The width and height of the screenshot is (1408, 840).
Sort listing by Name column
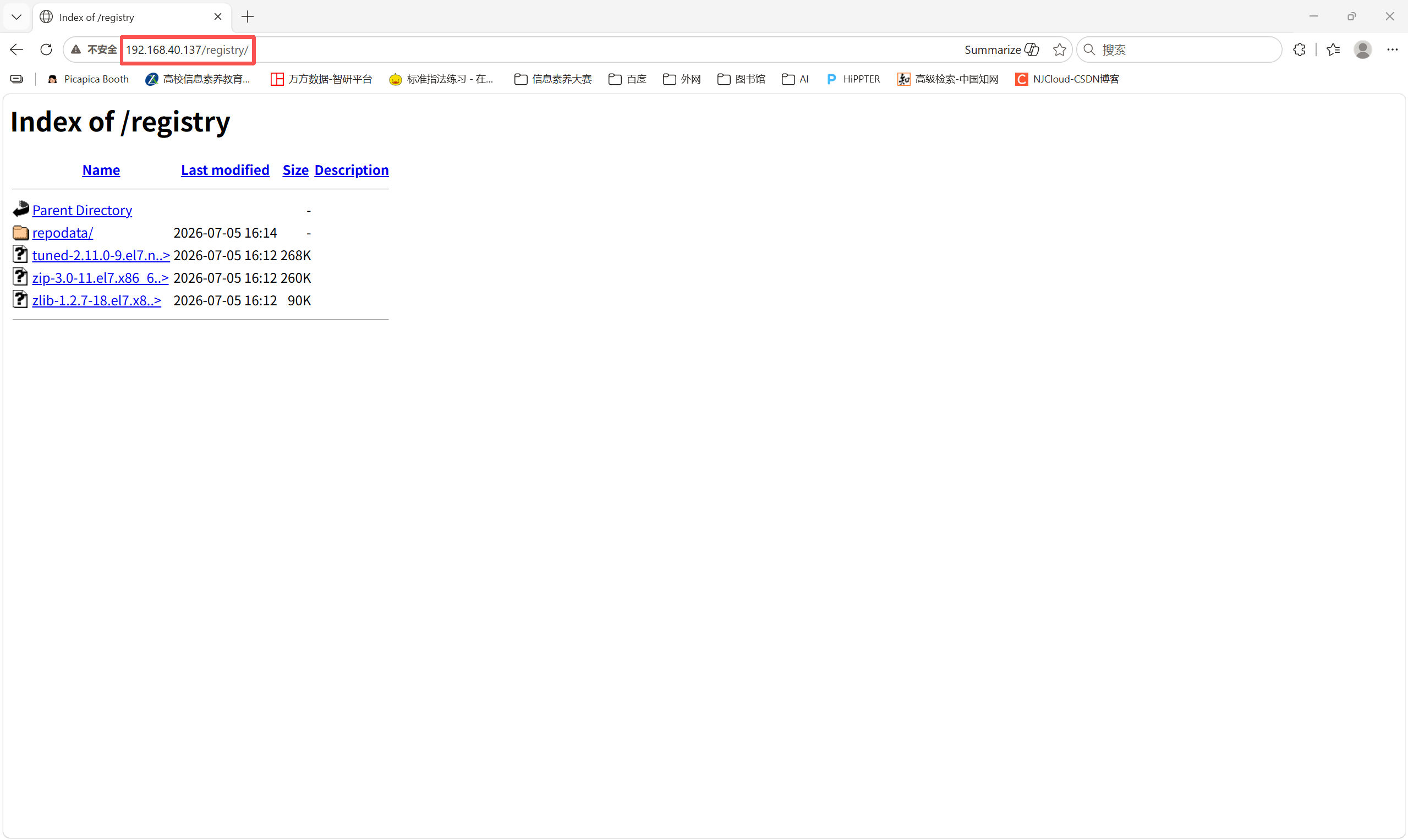tap(101, 170)
